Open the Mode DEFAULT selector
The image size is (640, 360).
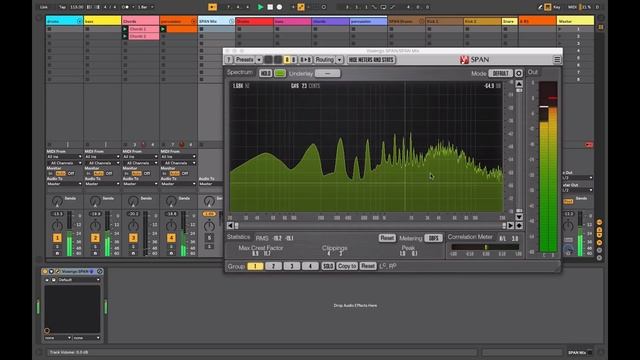(500, 73)
